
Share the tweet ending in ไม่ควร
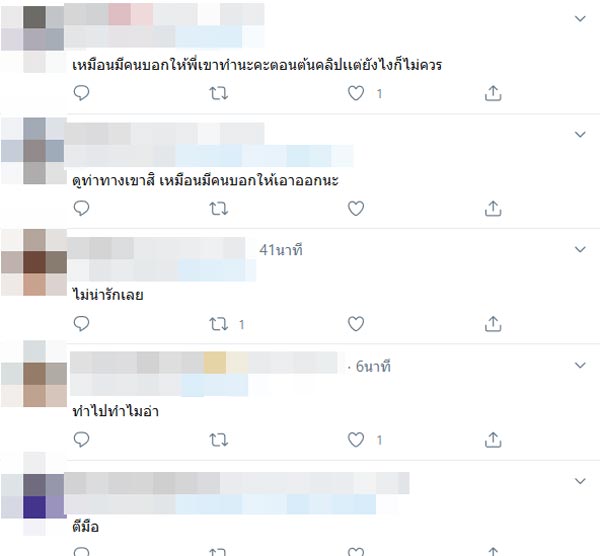[493, 93]
